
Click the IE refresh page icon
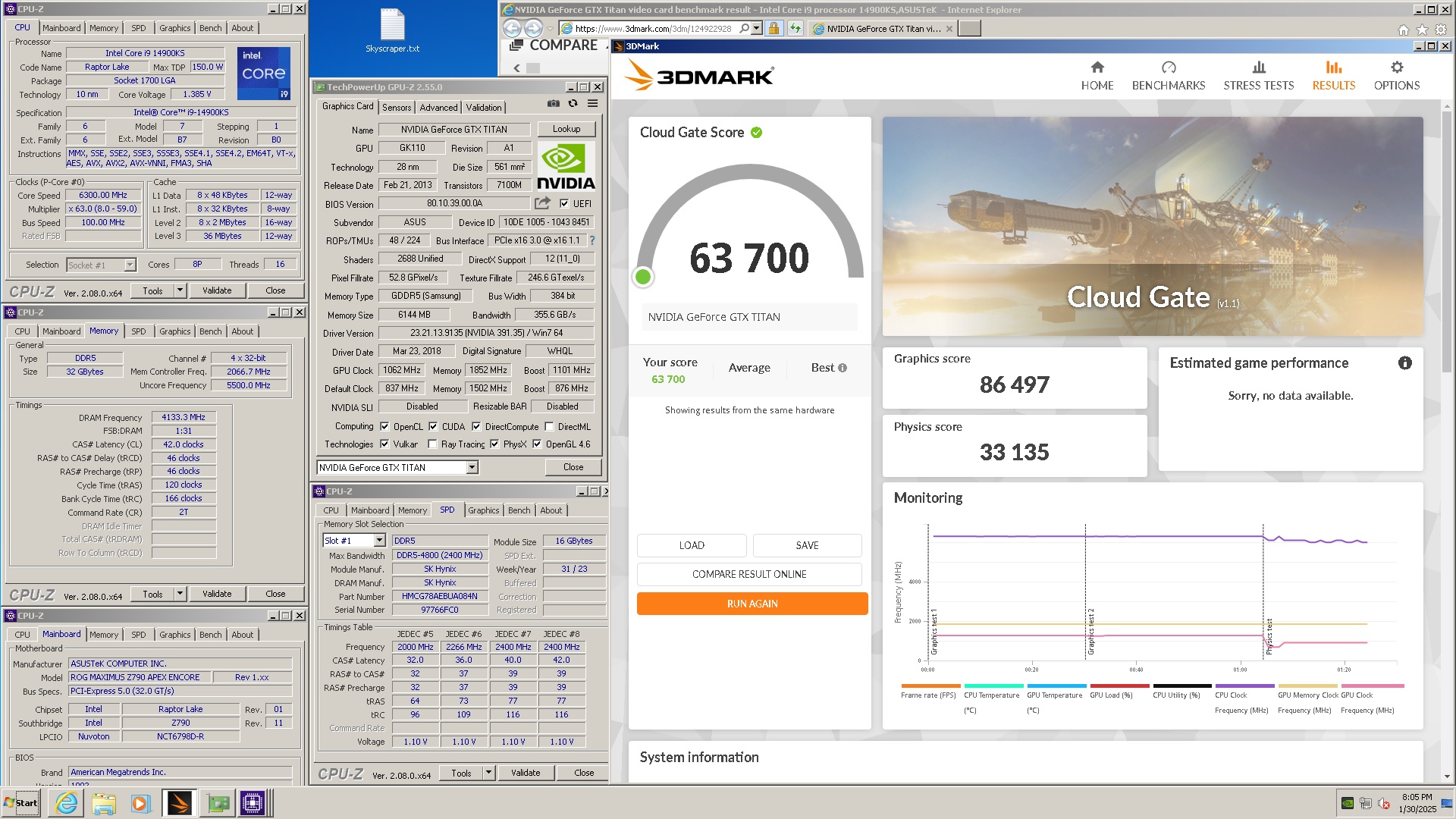(x=795, y=29)
